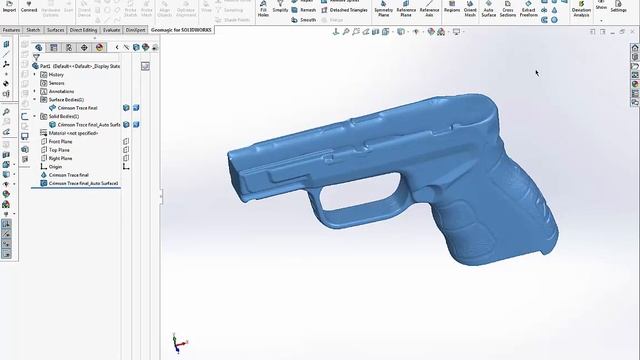Run the Auto Surface command
The height and width of the screenshot is (360, 640).
[489, 9]
